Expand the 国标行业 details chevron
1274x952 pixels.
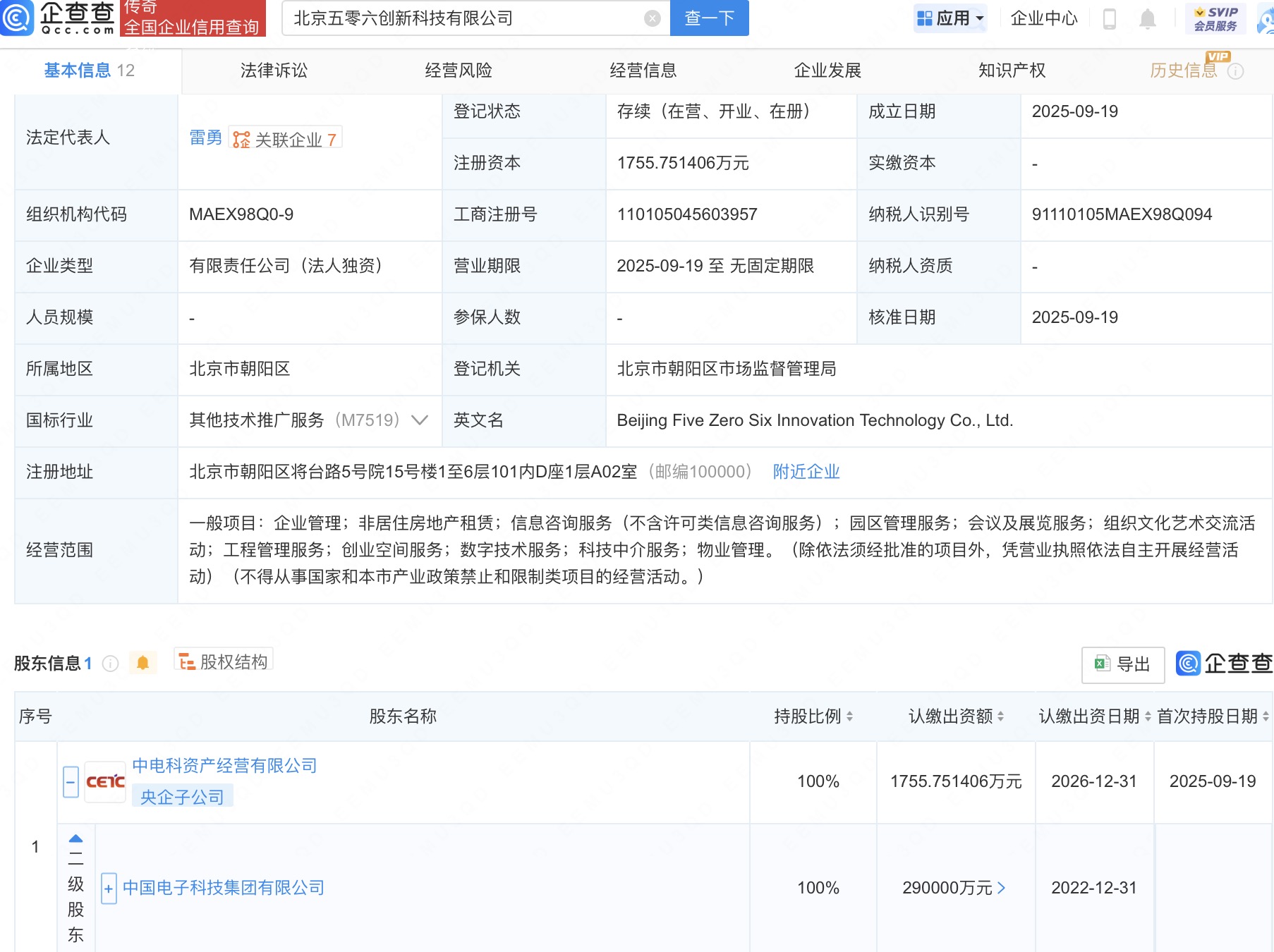pos(420,420)
